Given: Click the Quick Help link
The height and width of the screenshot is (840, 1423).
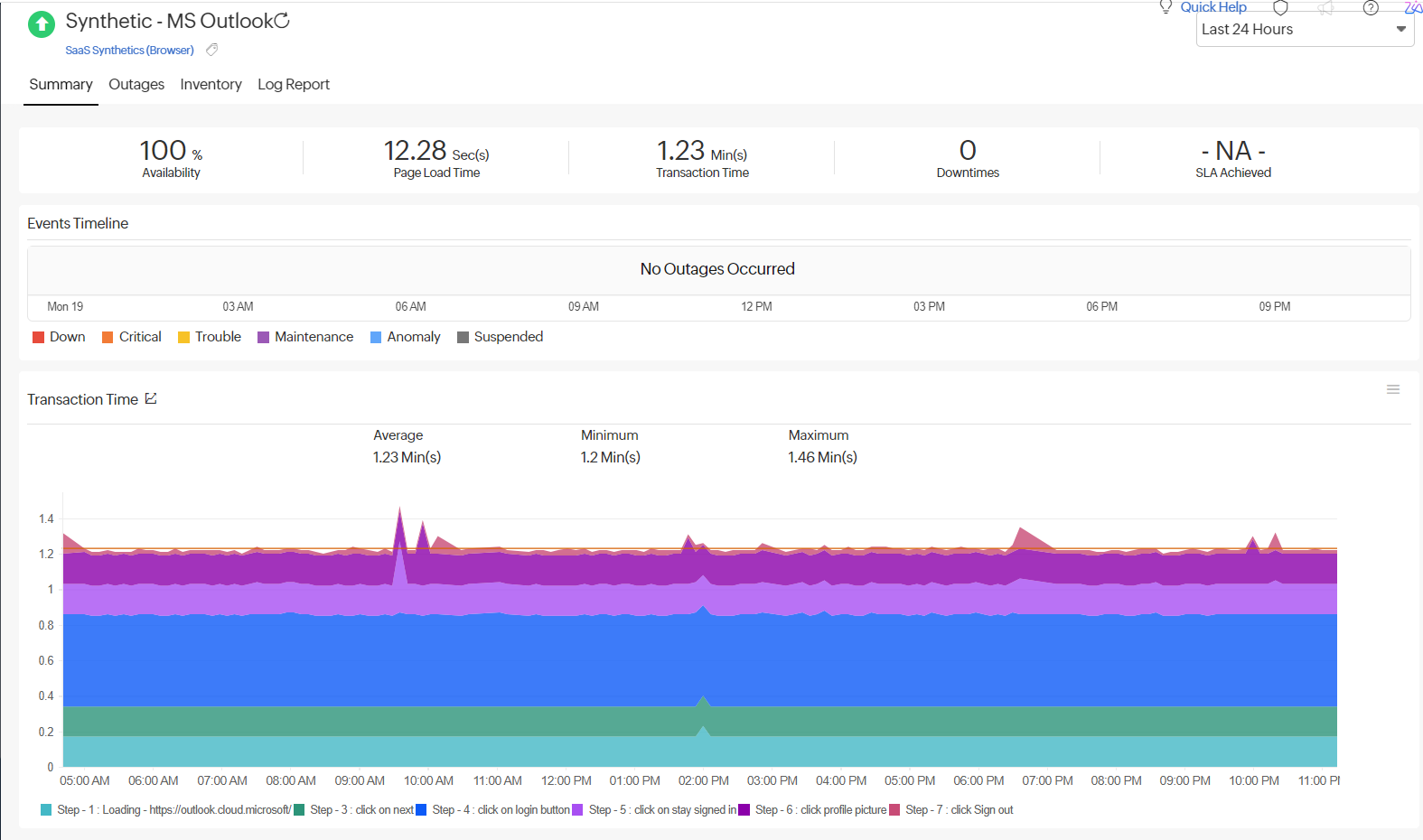Looking at the screenshot, I should pyautogui.click(x=1212, y=7).
